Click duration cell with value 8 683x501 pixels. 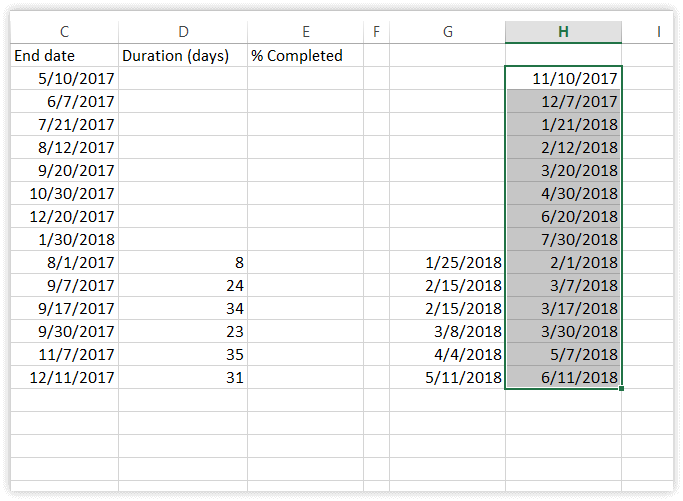(x=183, y=262)
